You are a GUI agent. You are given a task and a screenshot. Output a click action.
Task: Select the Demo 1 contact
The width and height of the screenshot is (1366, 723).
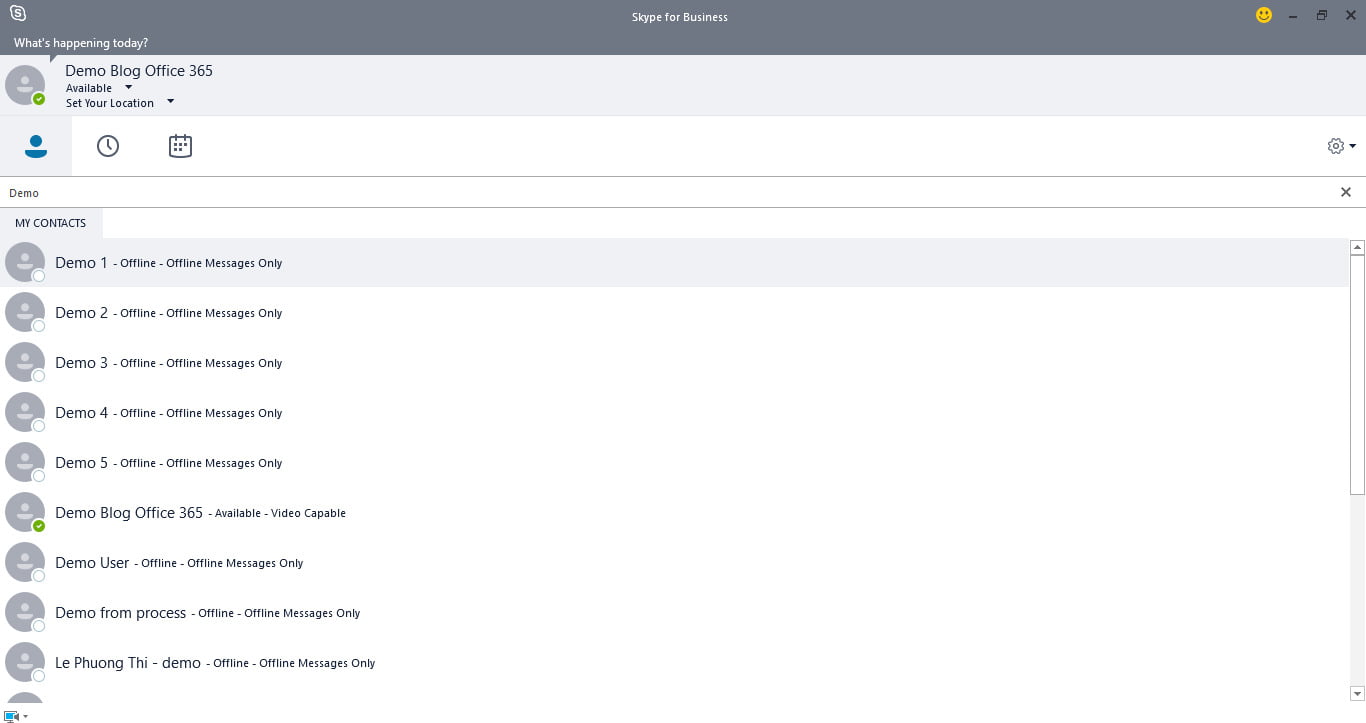(674, 263)
